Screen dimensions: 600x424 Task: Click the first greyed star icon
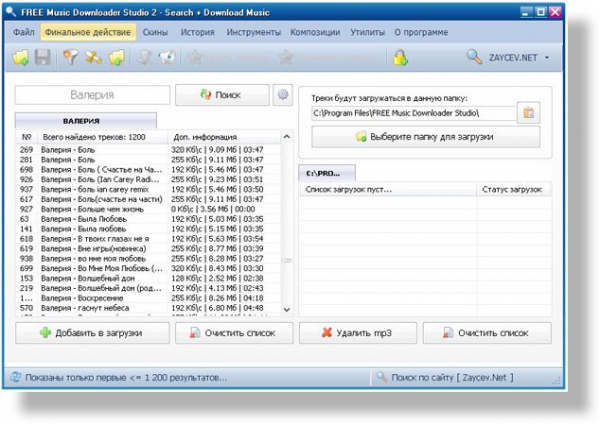click(195, 58)
